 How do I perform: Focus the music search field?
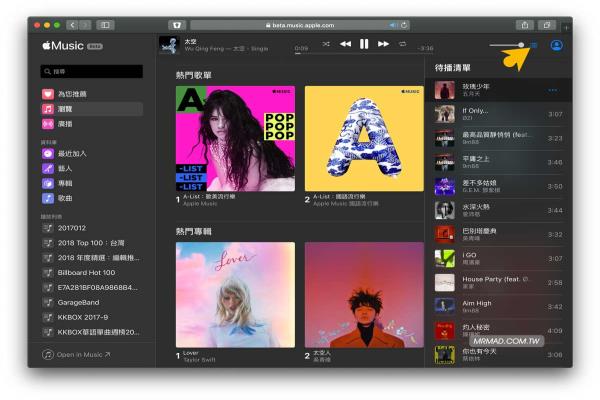coord(91,72)
